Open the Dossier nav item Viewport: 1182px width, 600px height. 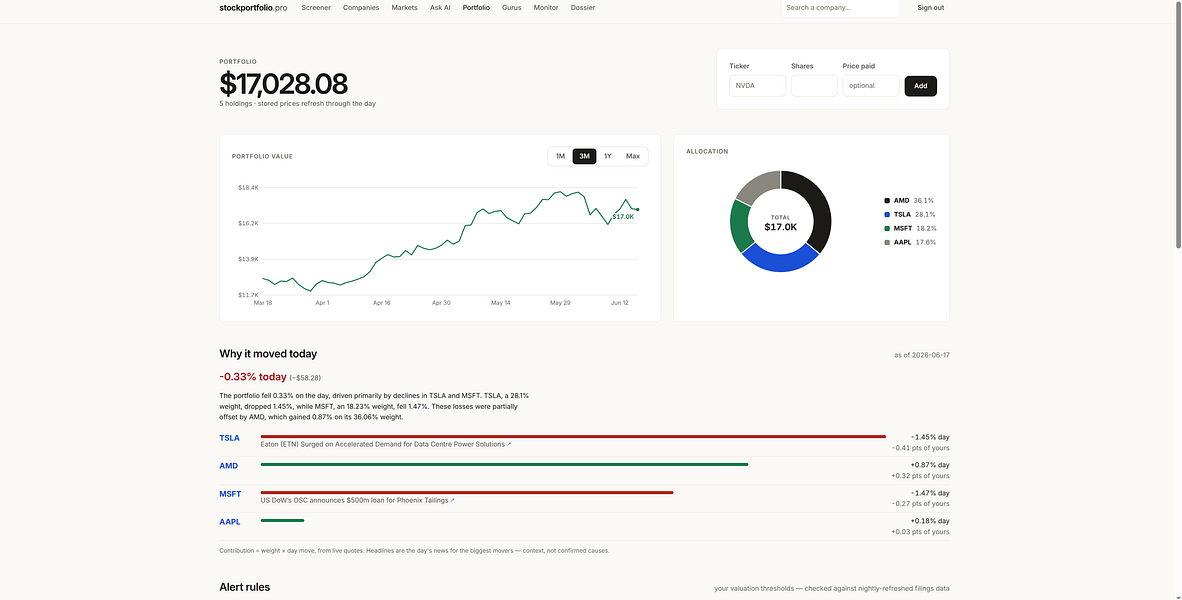[x=583, y=8]
